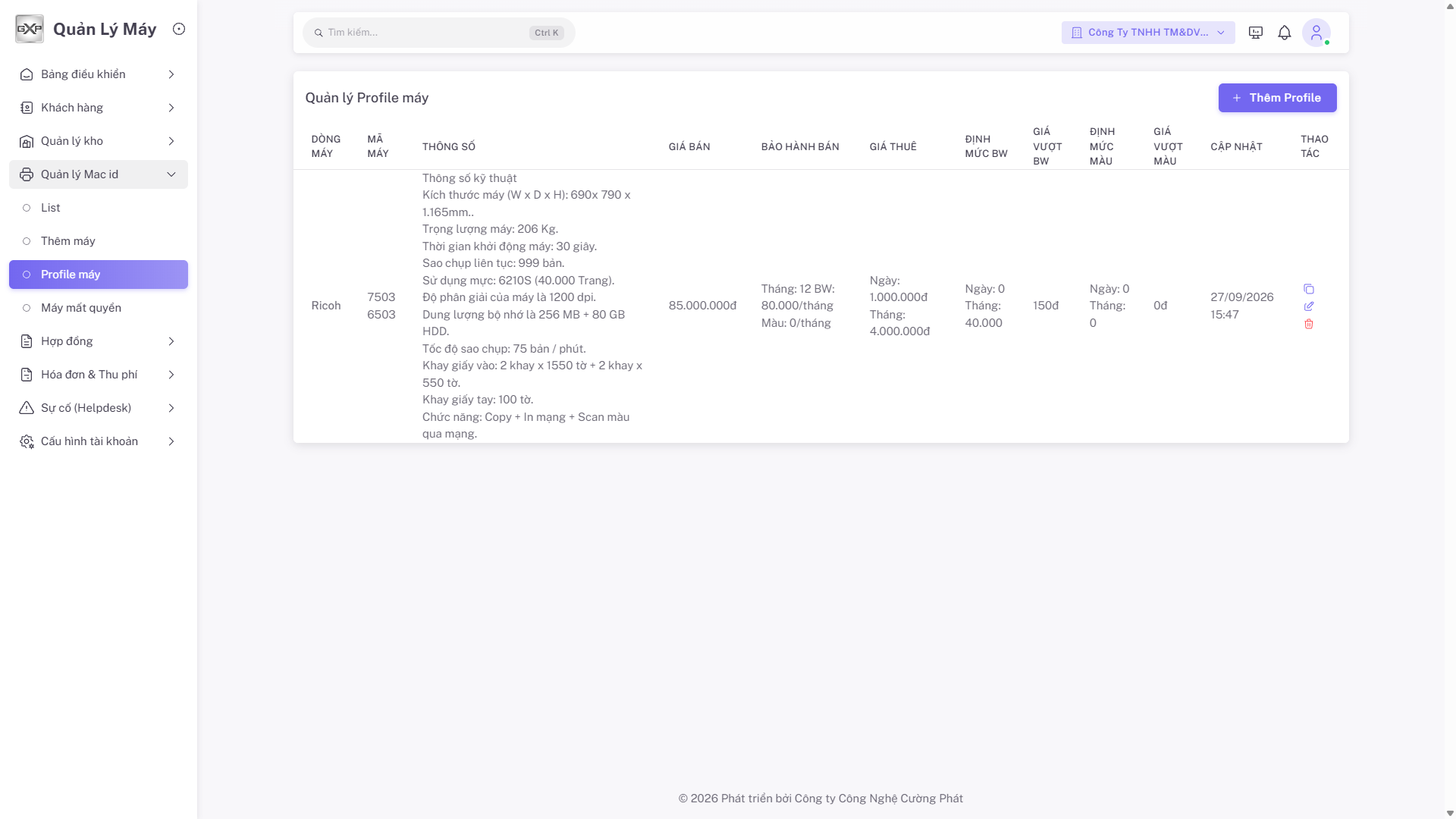Click the Thêm Profile button

(x=1277, y=98)
